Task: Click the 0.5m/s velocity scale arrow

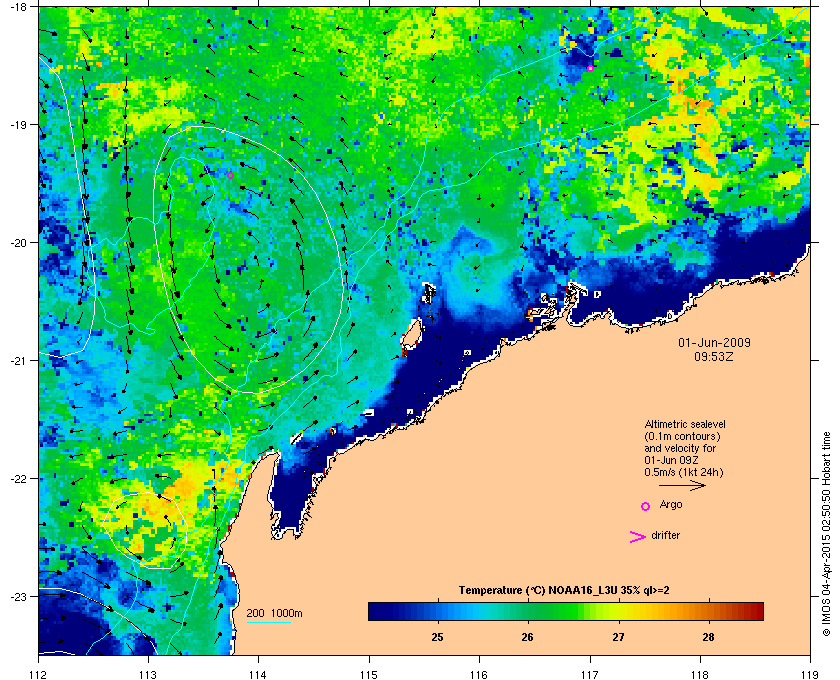Action: (x=682, y=485)
